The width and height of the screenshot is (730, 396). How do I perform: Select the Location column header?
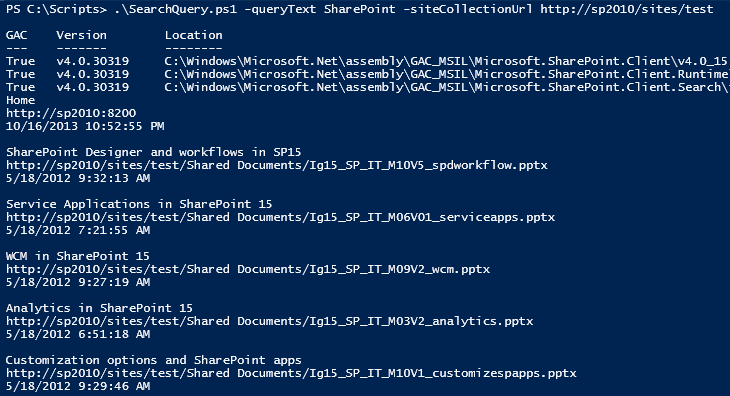point(194,35)
